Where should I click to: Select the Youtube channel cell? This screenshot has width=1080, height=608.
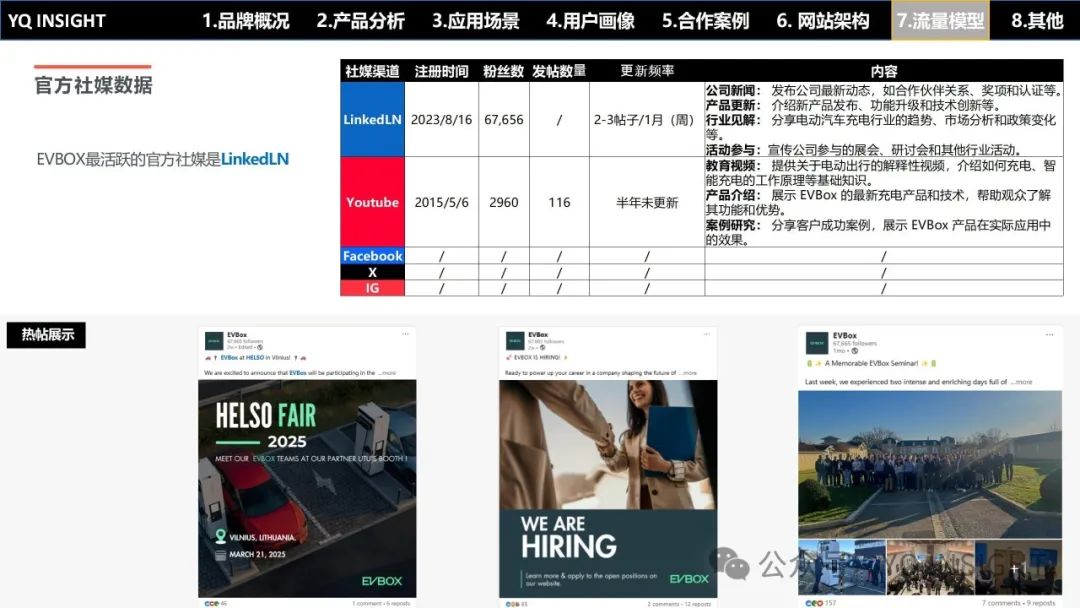coord(372,202)
